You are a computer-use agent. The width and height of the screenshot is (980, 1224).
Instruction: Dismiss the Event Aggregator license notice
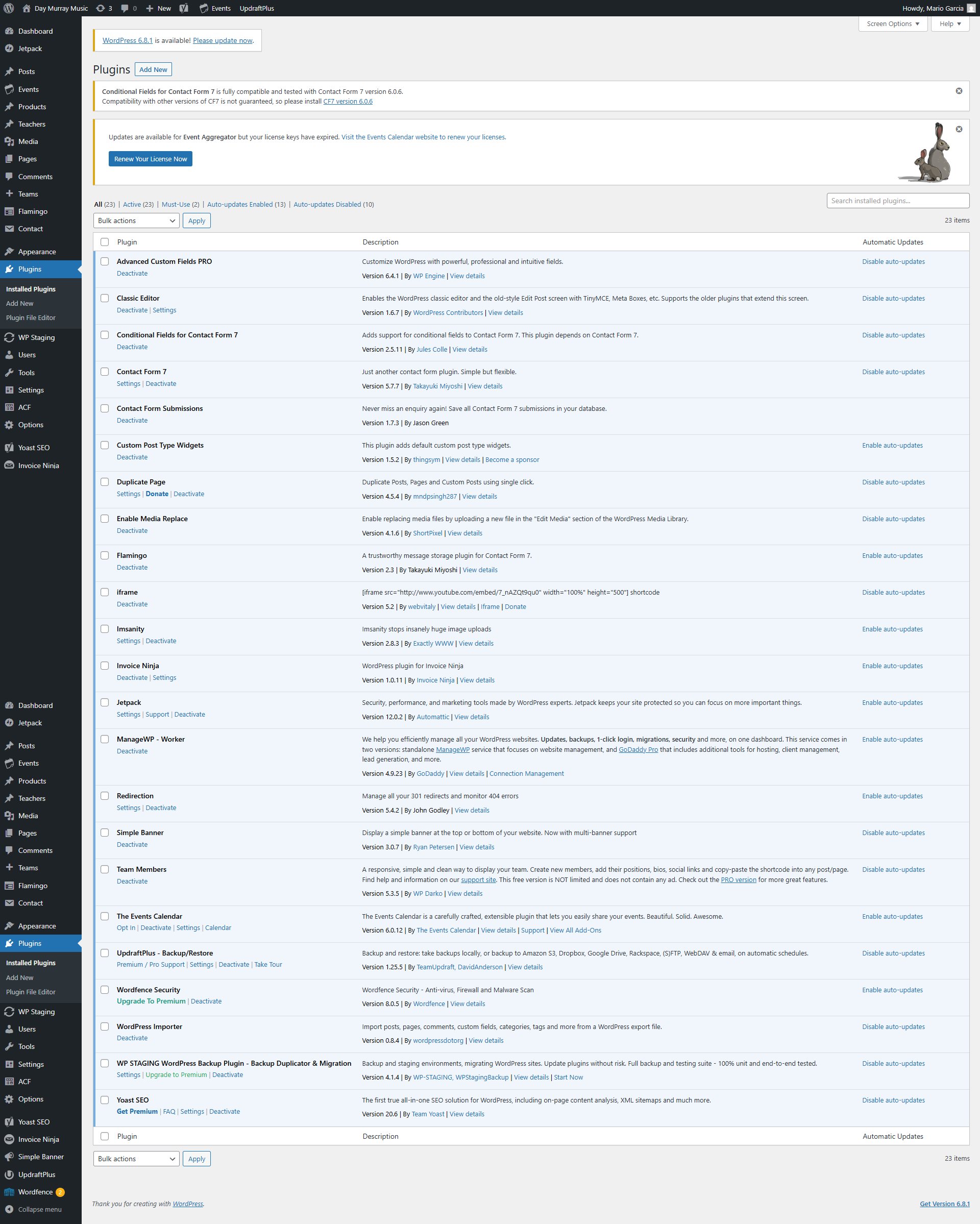tap(959, 129)
